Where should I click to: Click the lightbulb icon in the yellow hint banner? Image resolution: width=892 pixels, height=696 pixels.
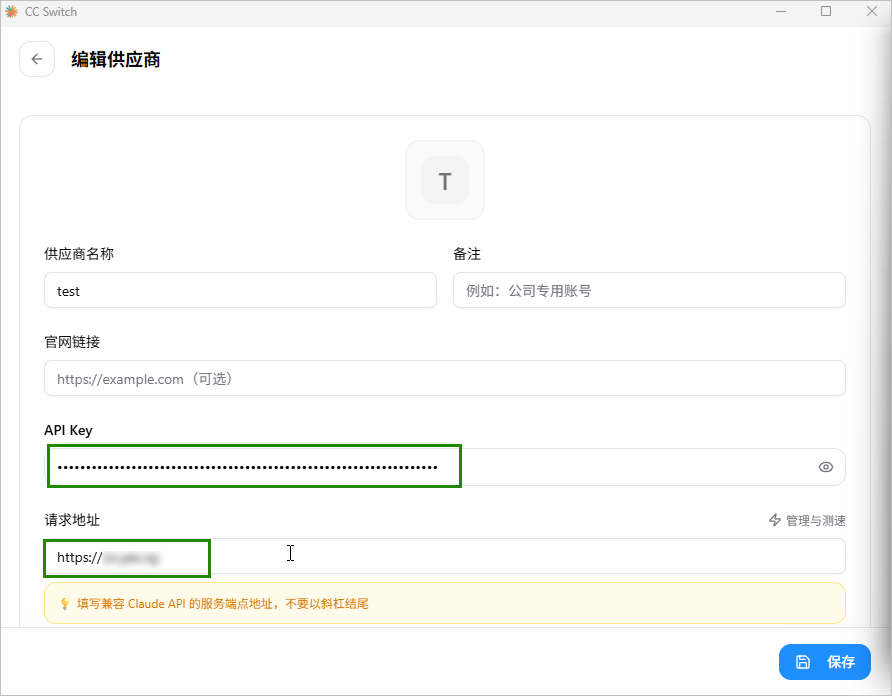[x=62, y=603]
